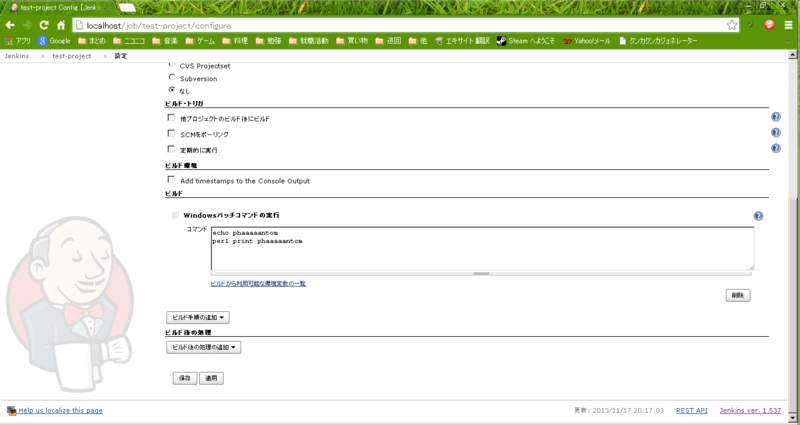Viewport: 800px width, 425px height.
Task: Open the 買い物 bookmark folder
Action: (352, 41)
